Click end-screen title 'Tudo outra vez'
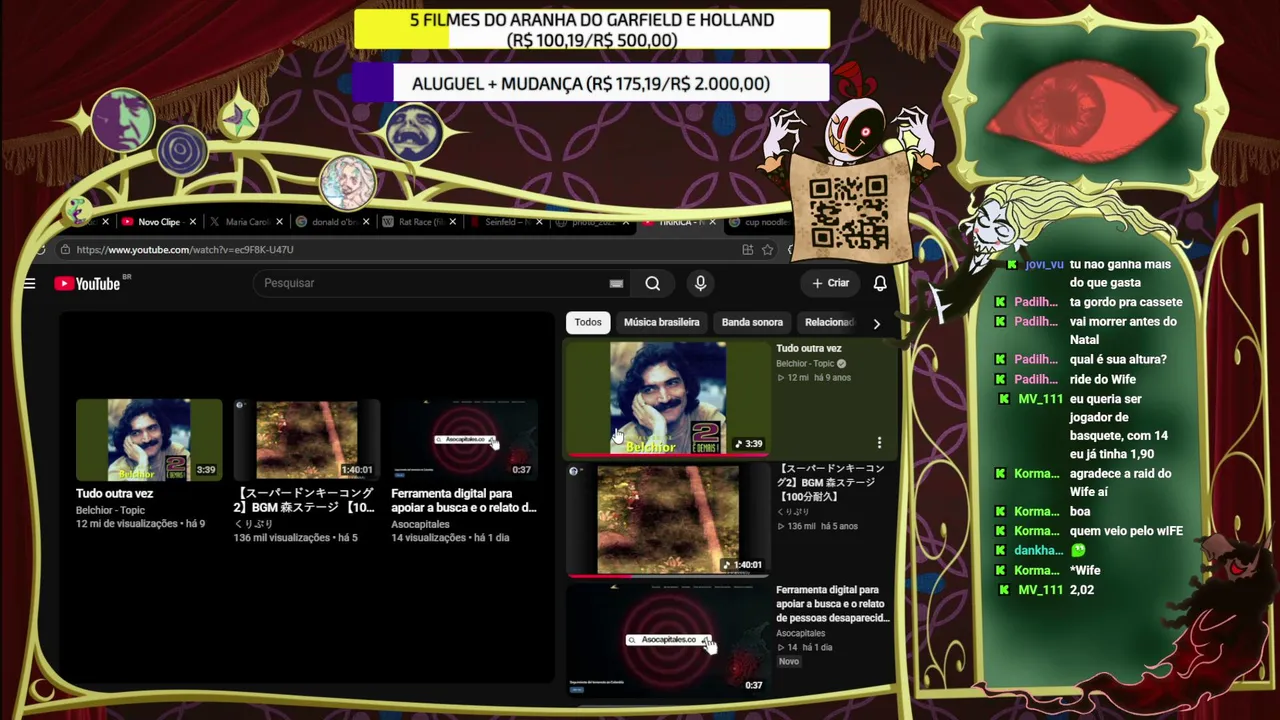Viewport: 1280px width, 720px height. pyautogui.click(x=114, y=493)
